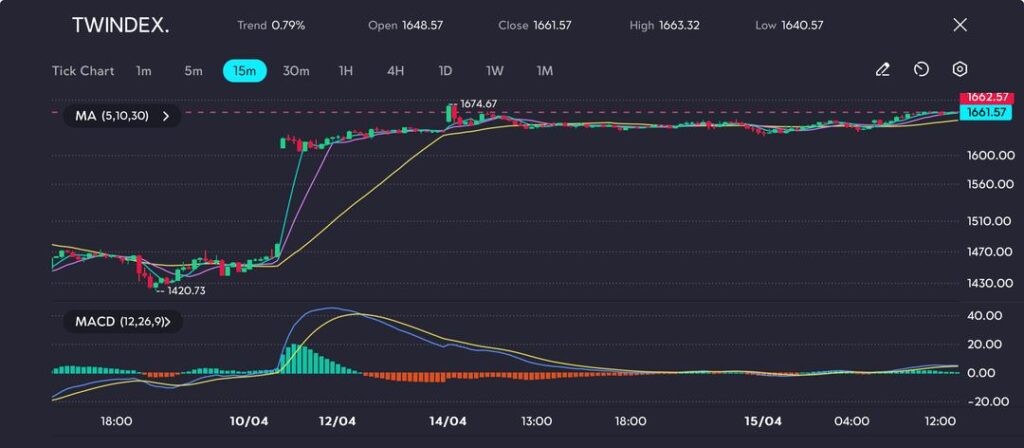
Task: Click the pencil drawing tool icon
Action: tap(882, 70)
